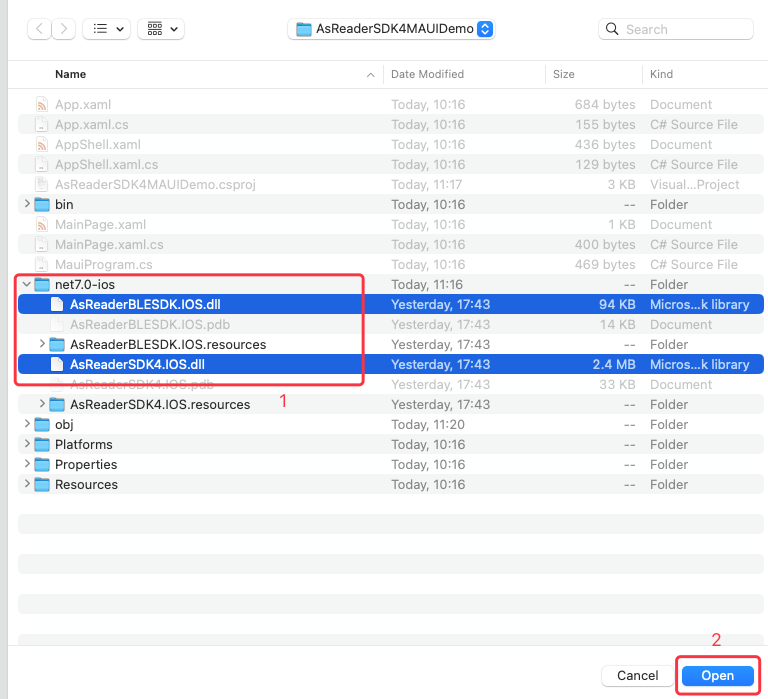Open the AsReaderSDK4MAUIDemo folder path popup

point(392,29)
